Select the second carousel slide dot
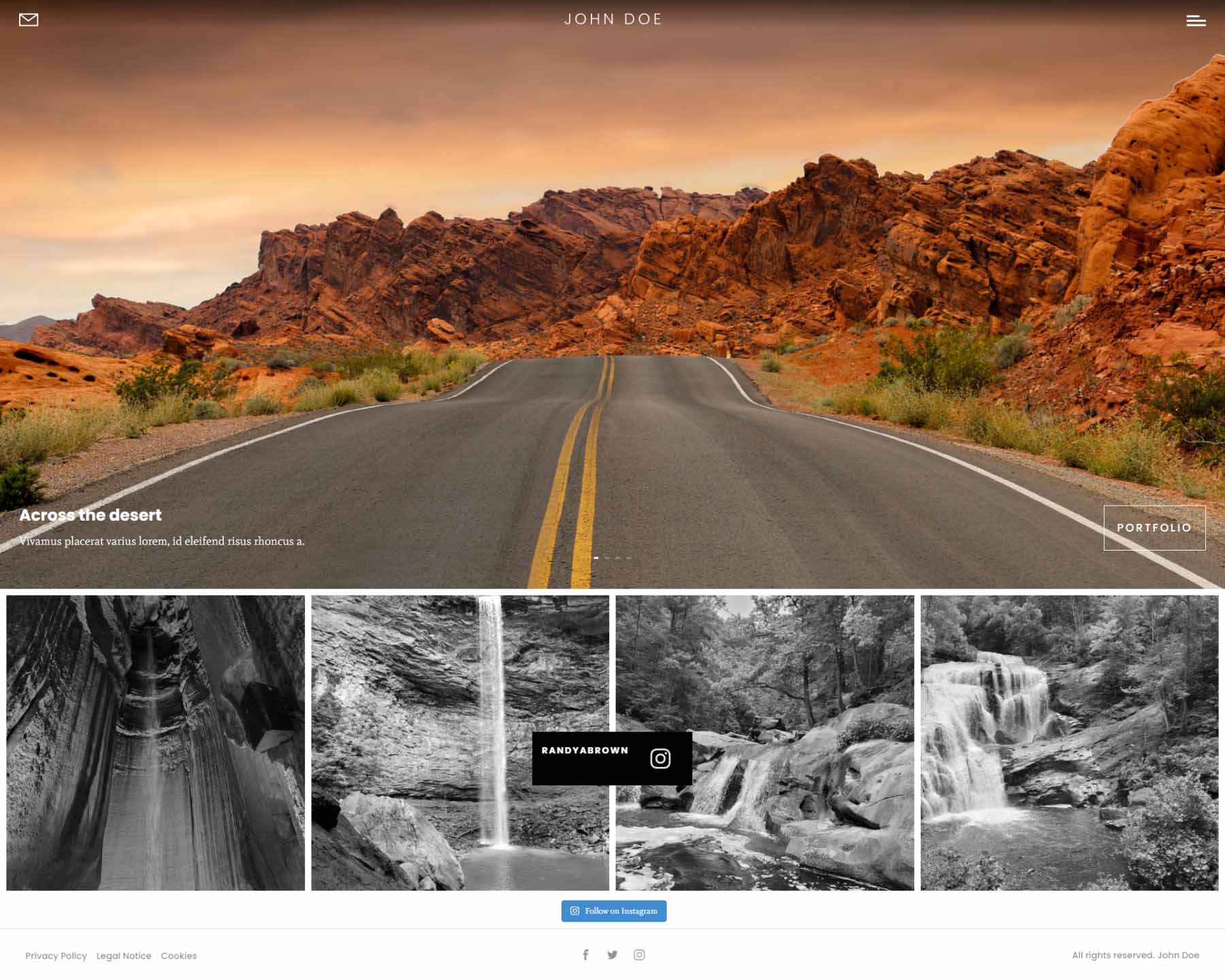1225x980 pixels. (x=607, y=557)
